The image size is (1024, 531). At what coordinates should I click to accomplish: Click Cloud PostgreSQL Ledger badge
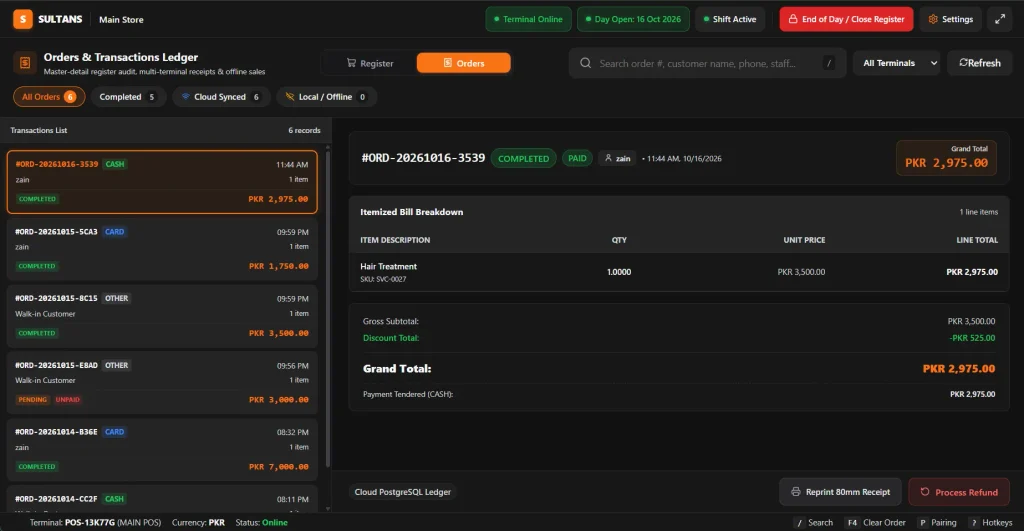(402, 492)
